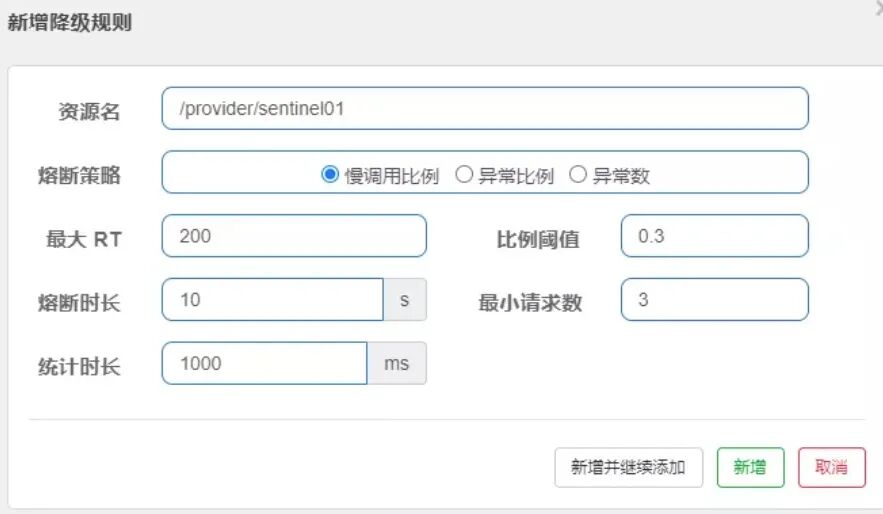Click the 资源名 label
This screenshot has height=514, width=883.
(x=89, y=111)
